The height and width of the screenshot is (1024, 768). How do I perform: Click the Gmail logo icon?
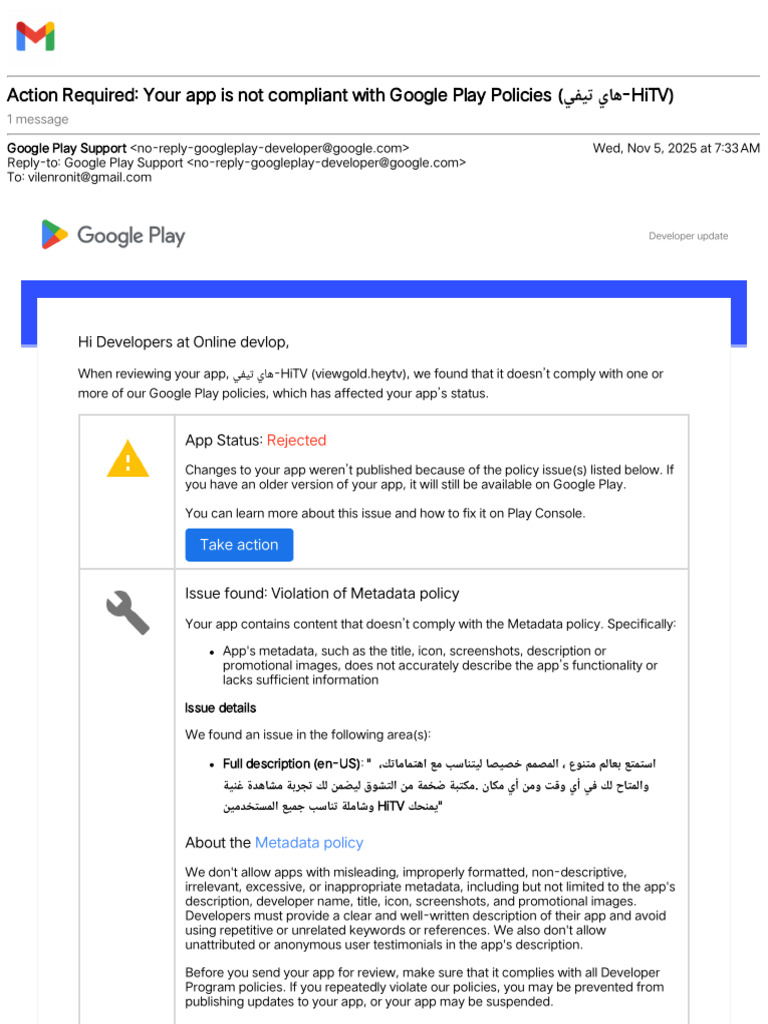point(35,37)
